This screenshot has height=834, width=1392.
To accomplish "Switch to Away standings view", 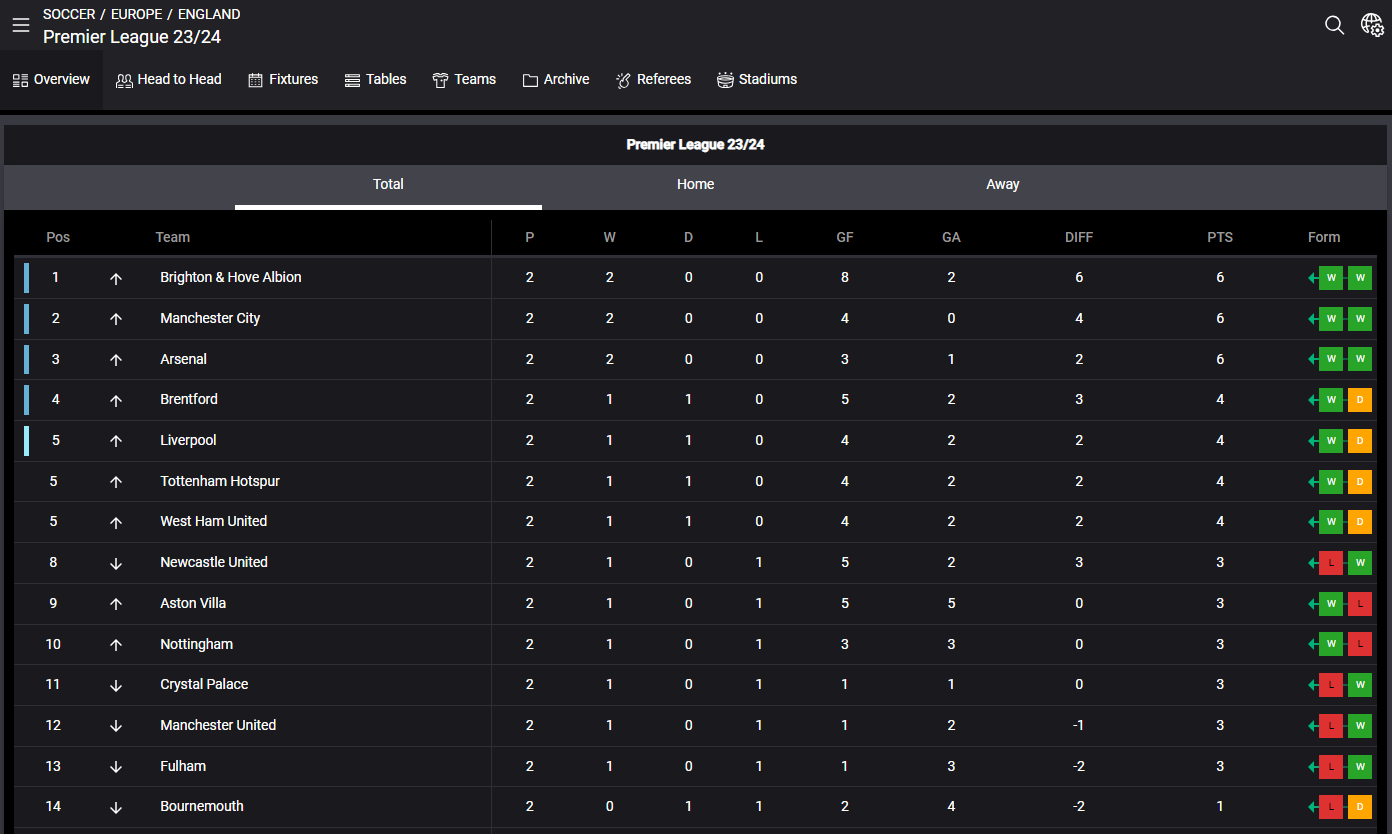I will click(1002, 185).
